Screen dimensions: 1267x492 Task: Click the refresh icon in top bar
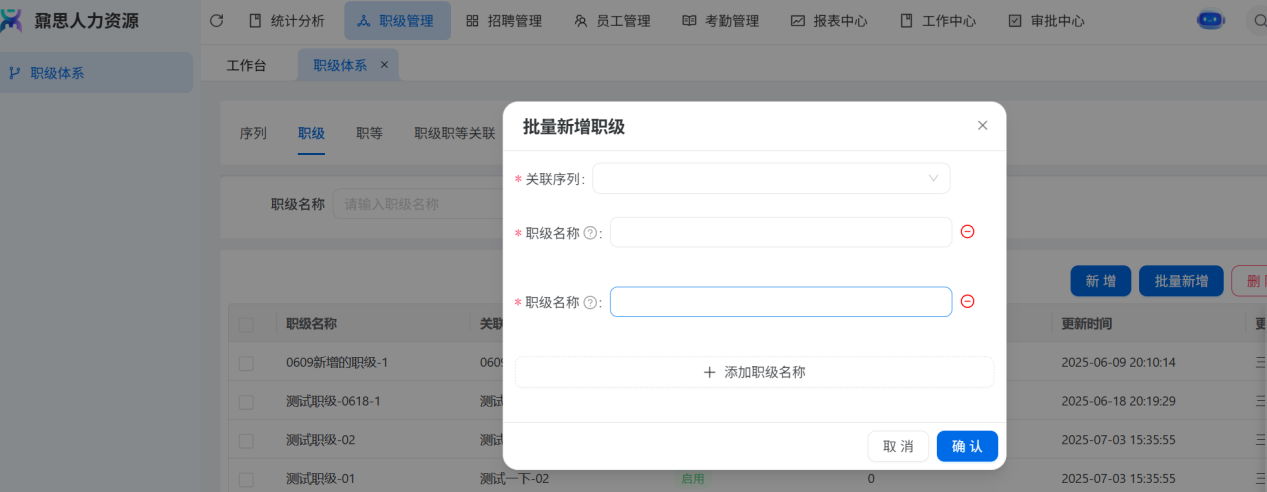tap(217, 21)
